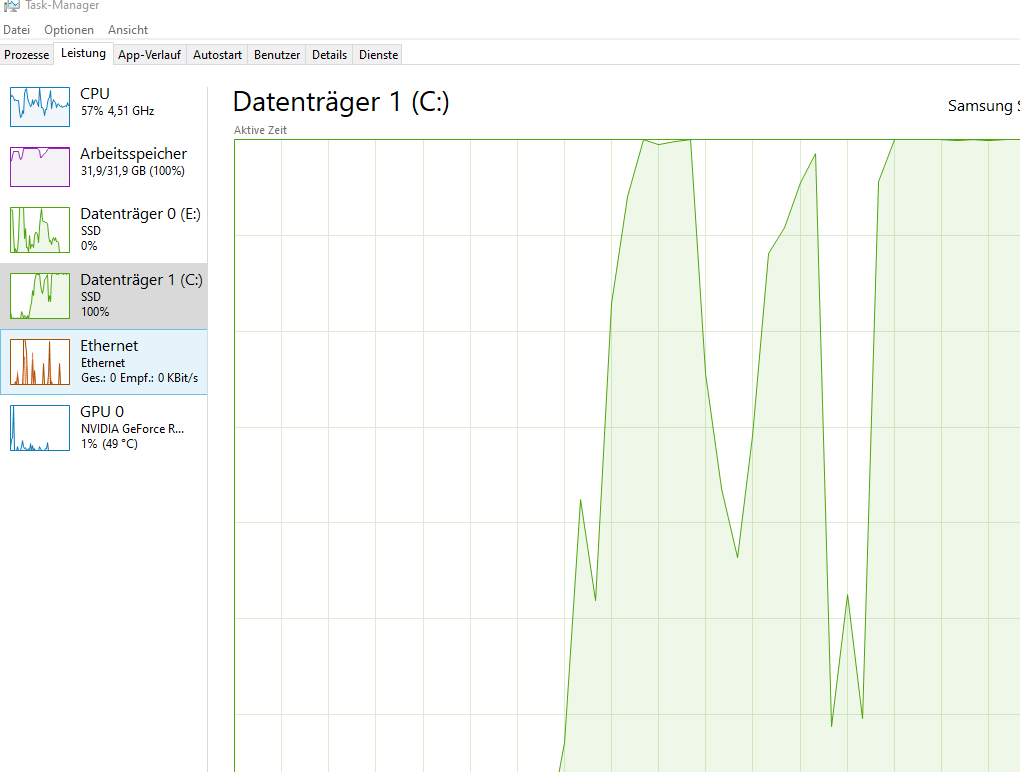
Task: Select the GPU 0 label
Action: [102, 412]
